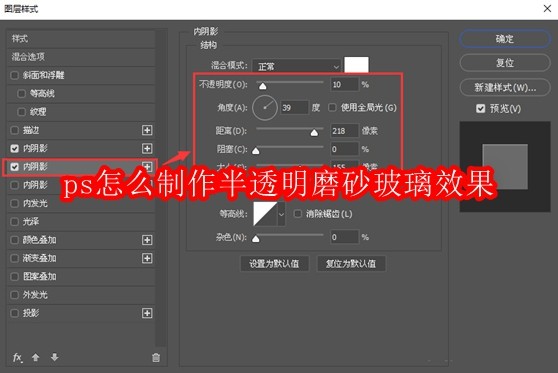Open the fx effects menu icon
This screenshot has height=373, width=558.
coord(17,357)
